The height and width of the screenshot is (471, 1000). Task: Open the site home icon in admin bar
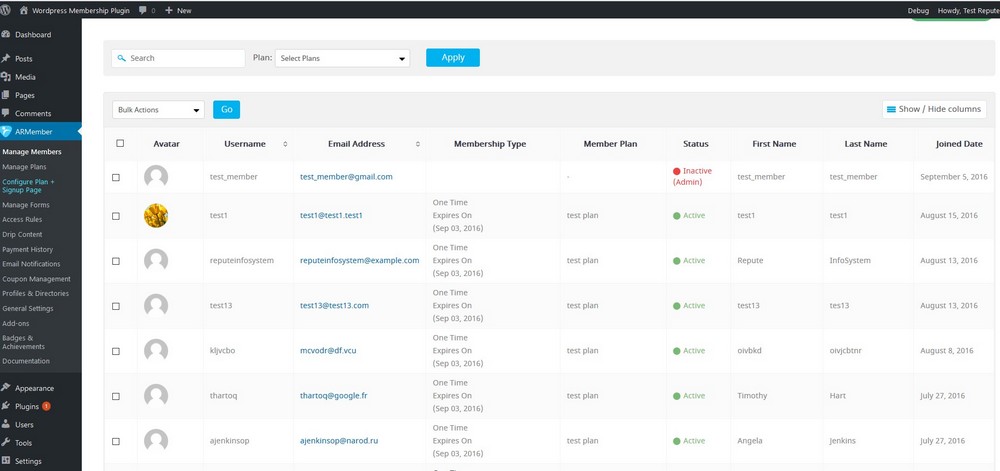coord(24,10)
